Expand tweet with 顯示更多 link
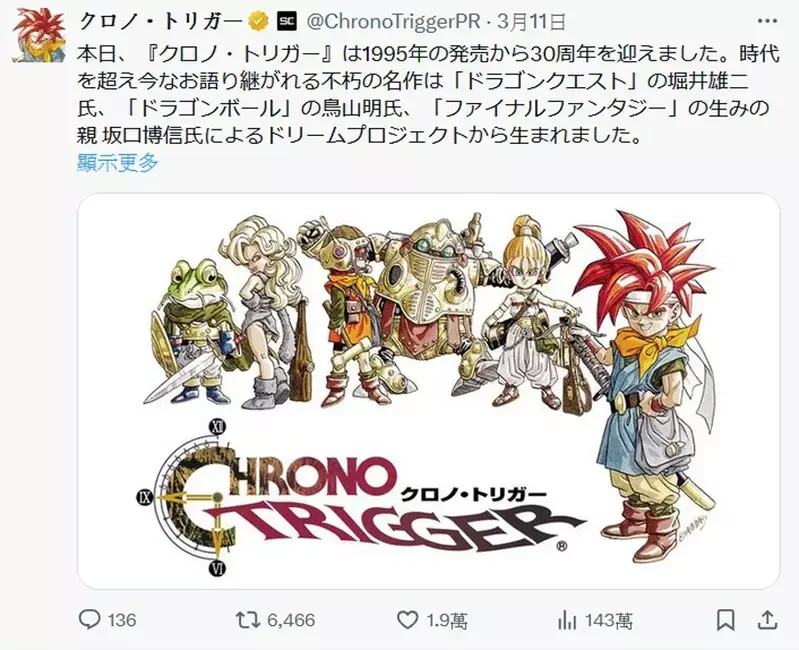This screenshot has height=650, width=799. point(118,162)
